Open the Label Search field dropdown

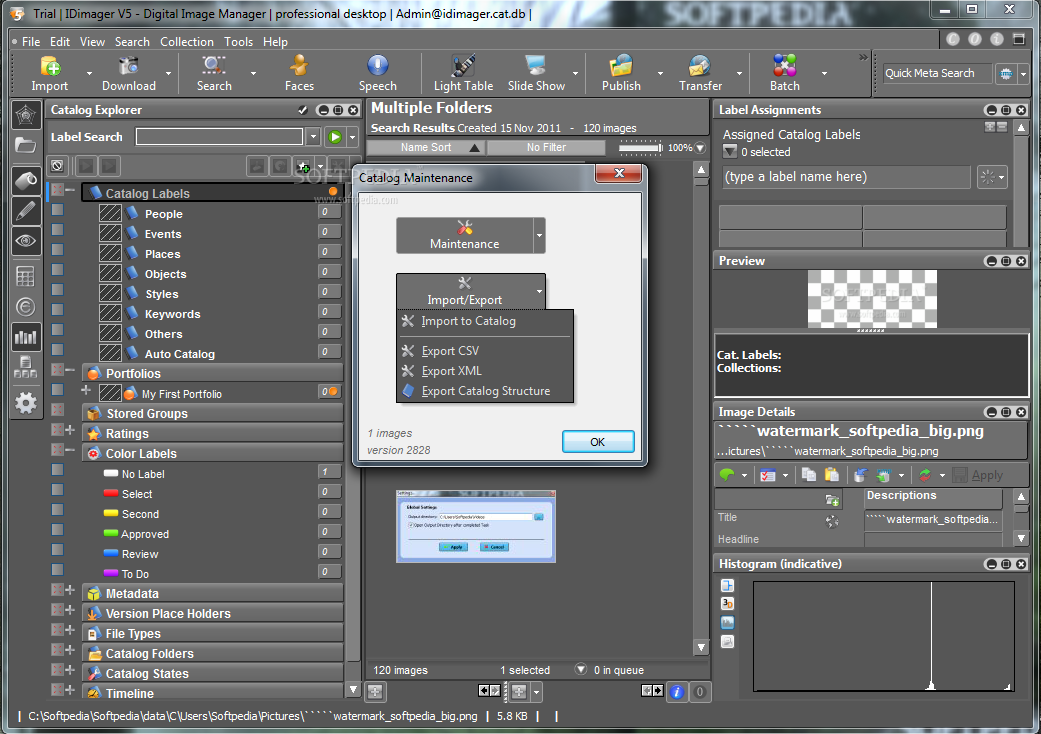point(313,137)
